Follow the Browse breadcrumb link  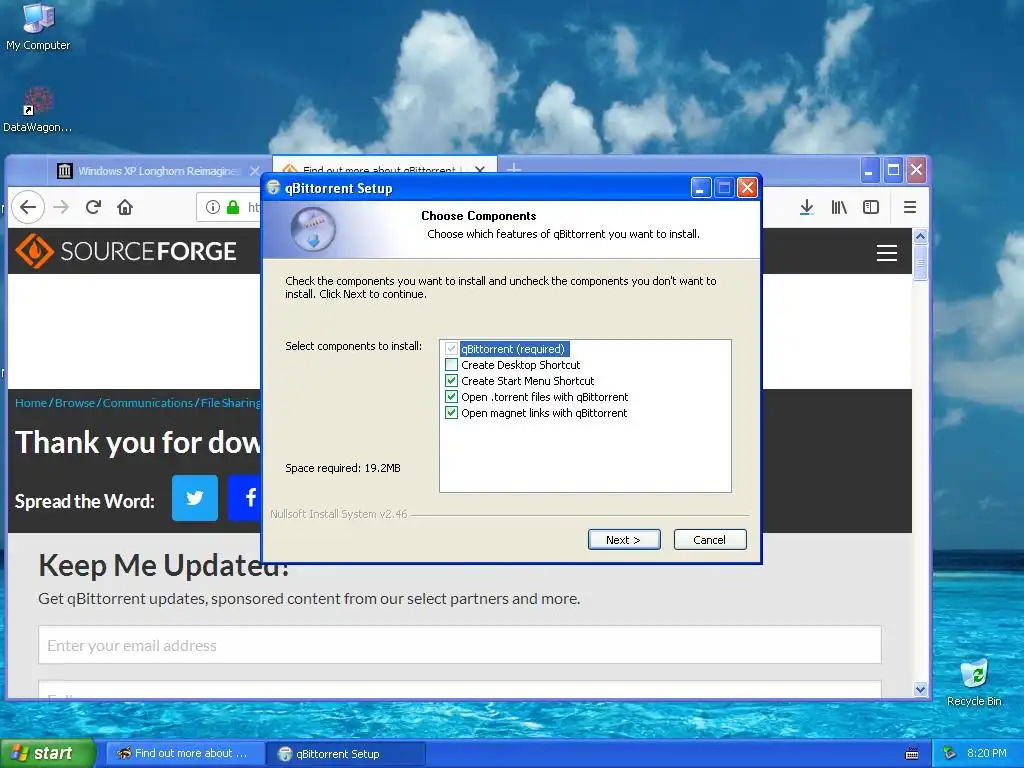(x=74, y=403)
